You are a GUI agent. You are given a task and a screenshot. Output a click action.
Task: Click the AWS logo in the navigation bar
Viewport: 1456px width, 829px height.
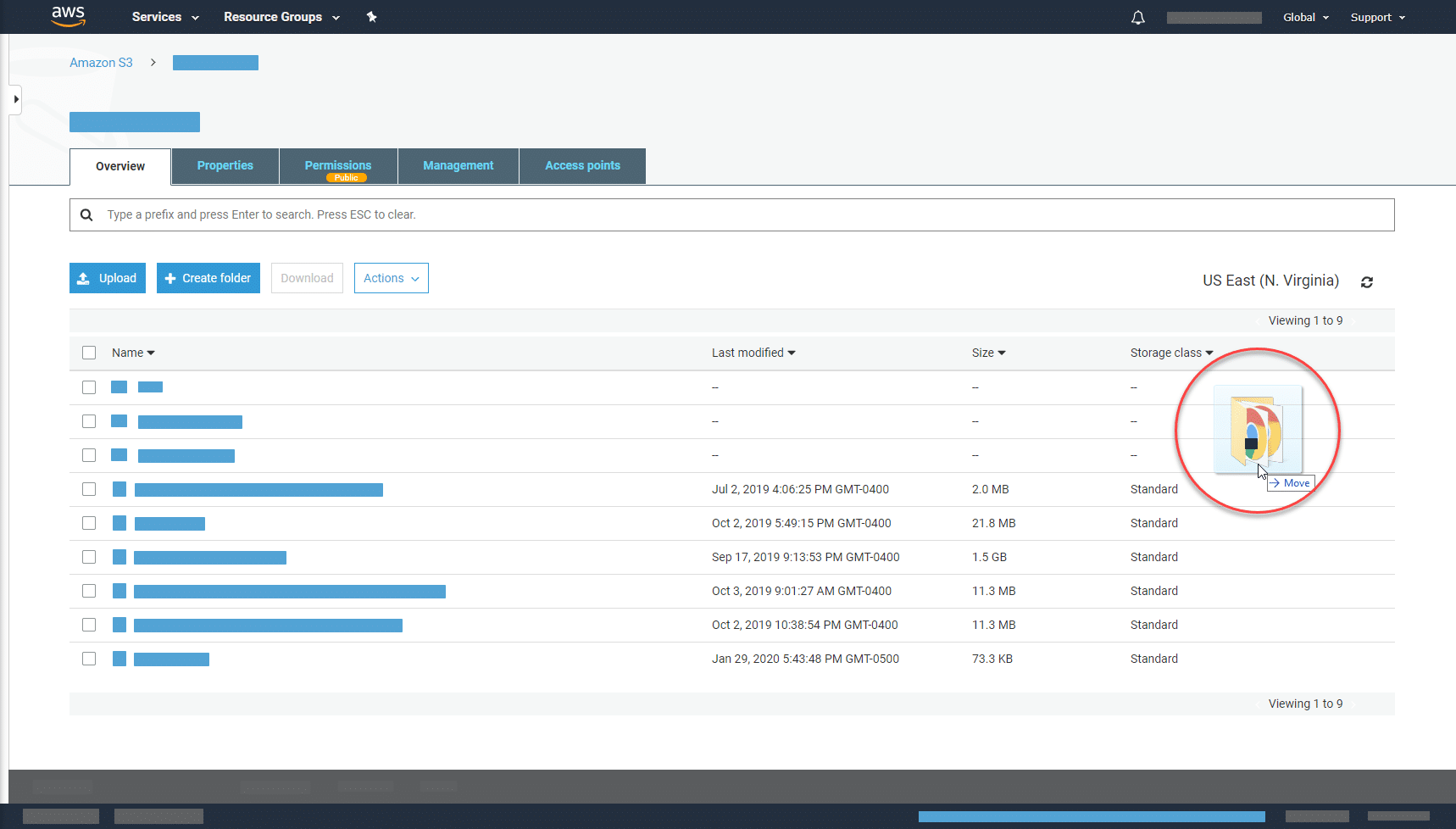coord(68,17)
